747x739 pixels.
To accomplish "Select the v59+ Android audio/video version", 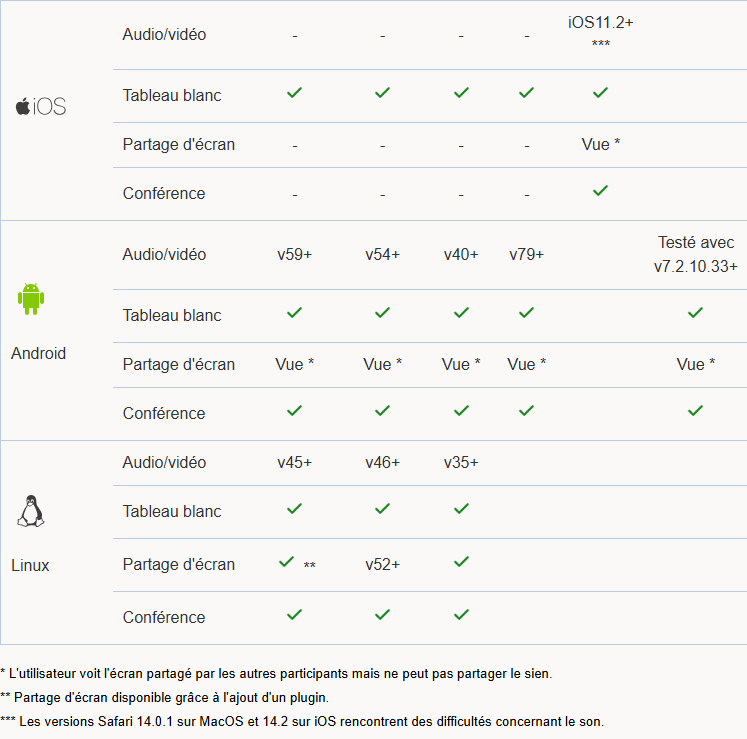I will [x=295, y=255].
